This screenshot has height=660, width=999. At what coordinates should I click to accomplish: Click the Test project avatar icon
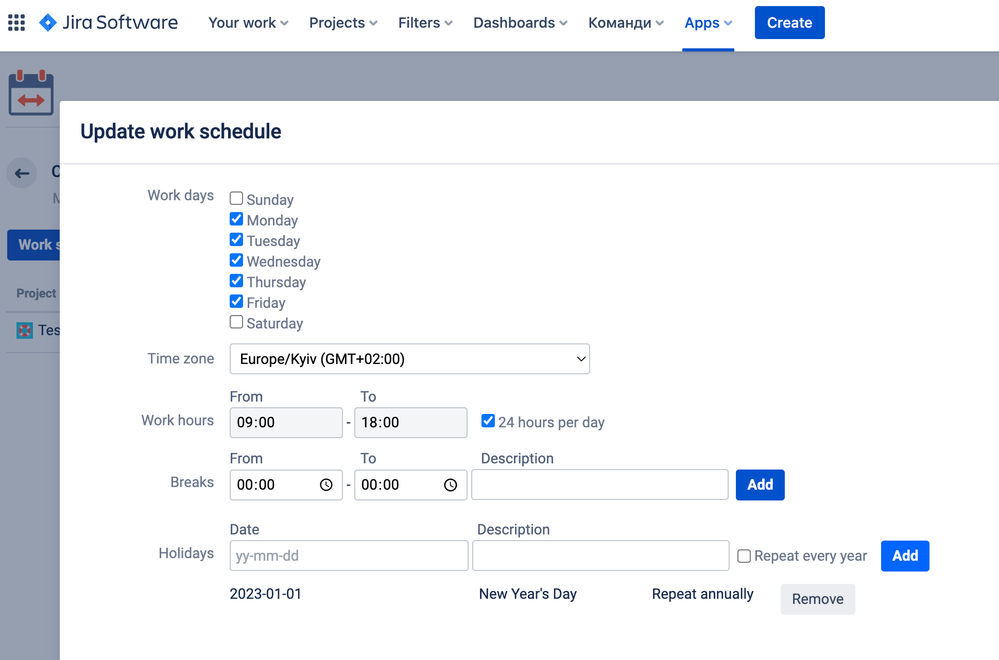tap(24, 331)
